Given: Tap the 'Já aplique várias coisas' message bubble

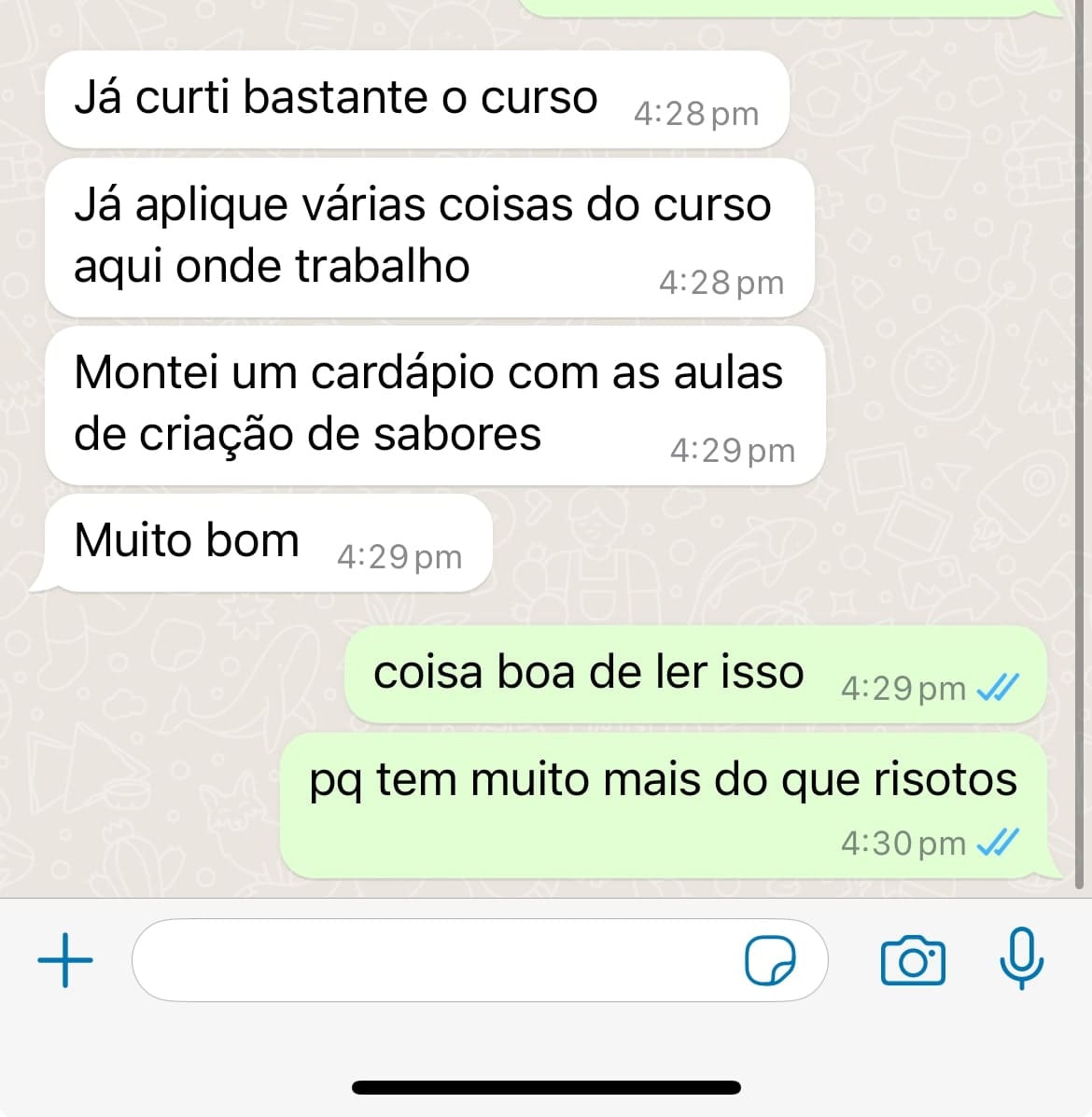Looking at the screenshot, I should pyautogui.click(x=429, y=237).
